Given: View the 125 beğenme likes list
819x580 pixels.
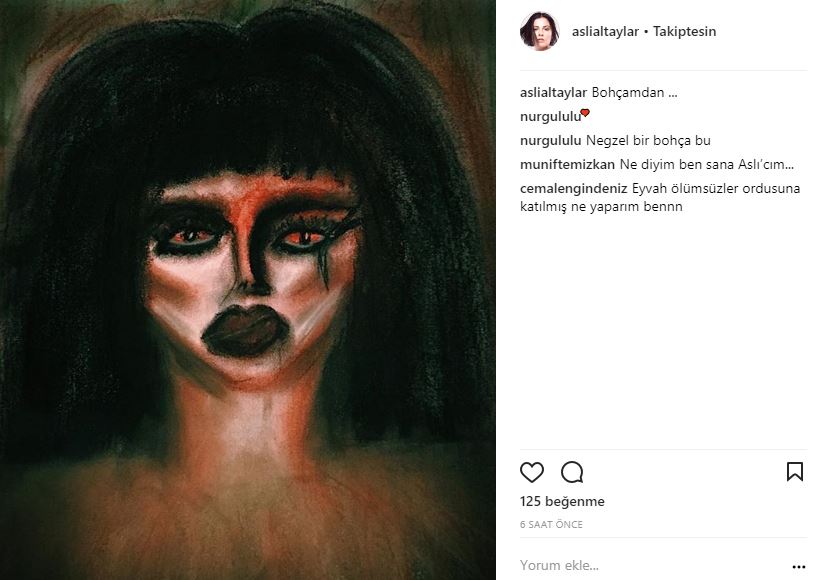Looking at the screenshot, I should coord(562,502).
